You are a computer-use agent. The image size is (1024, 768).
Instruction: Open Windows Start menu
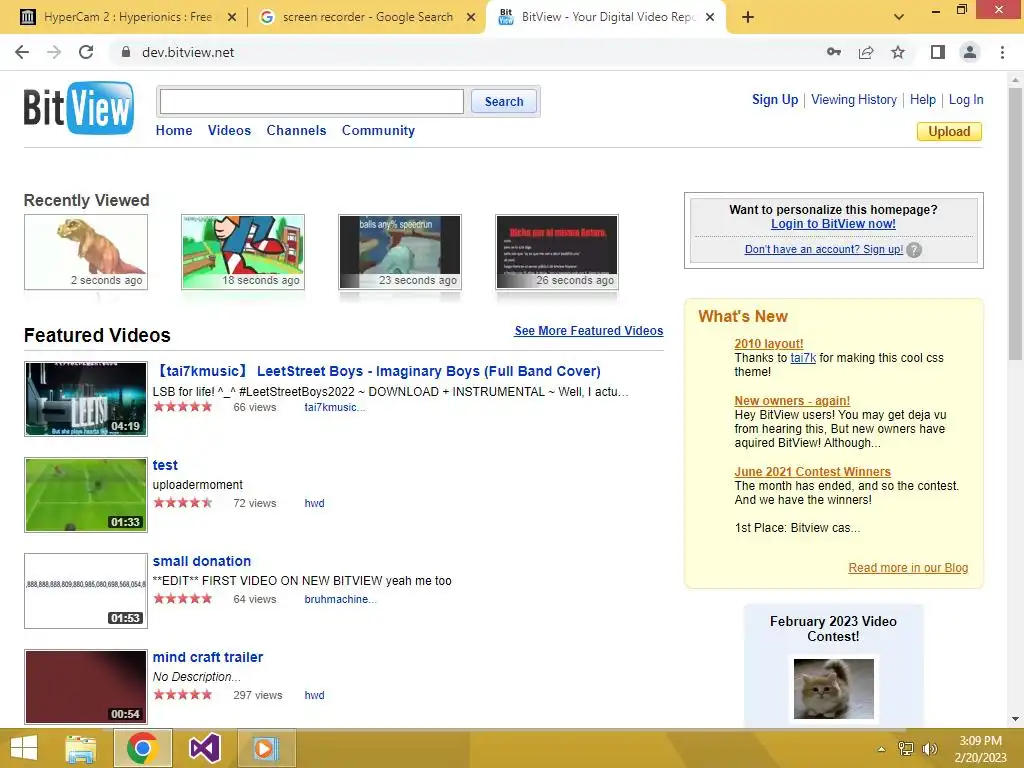click(24, 748)
